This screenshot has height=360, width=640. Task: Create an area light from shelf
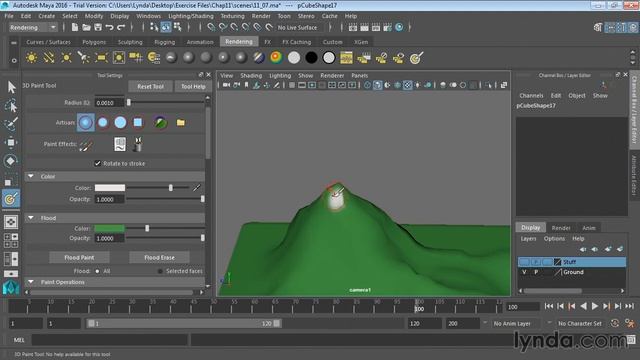[x=101, y=58]
